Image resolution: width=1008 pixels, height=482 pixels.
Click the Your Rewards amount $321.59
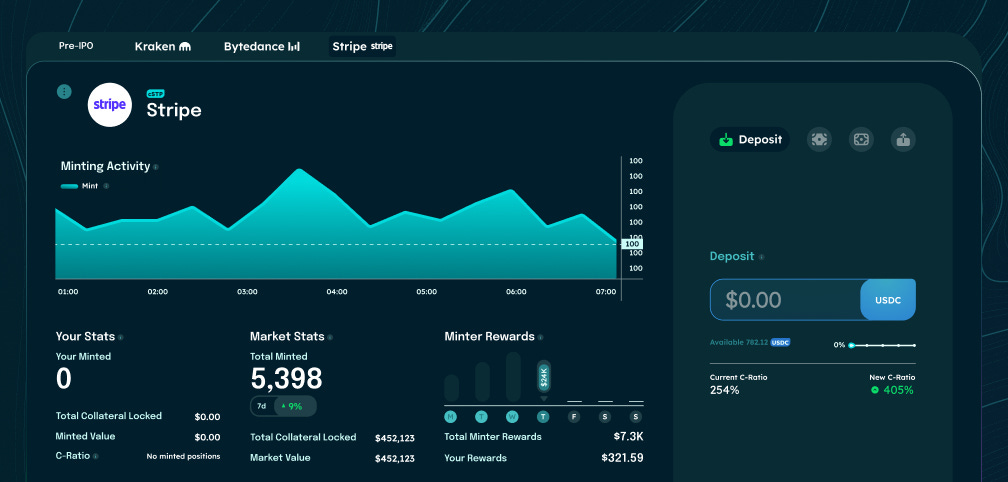[x=622, y=458]
